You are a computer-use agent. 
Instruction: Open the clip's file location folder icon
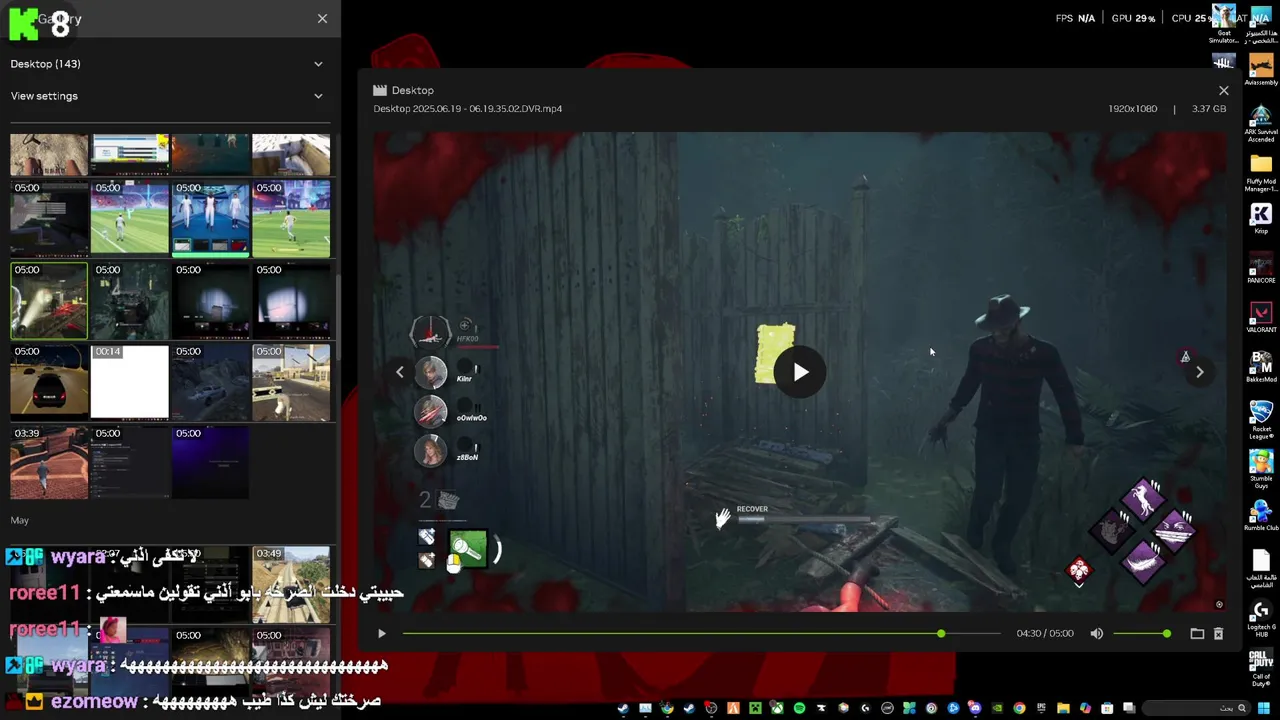(x=1197, y=633)
